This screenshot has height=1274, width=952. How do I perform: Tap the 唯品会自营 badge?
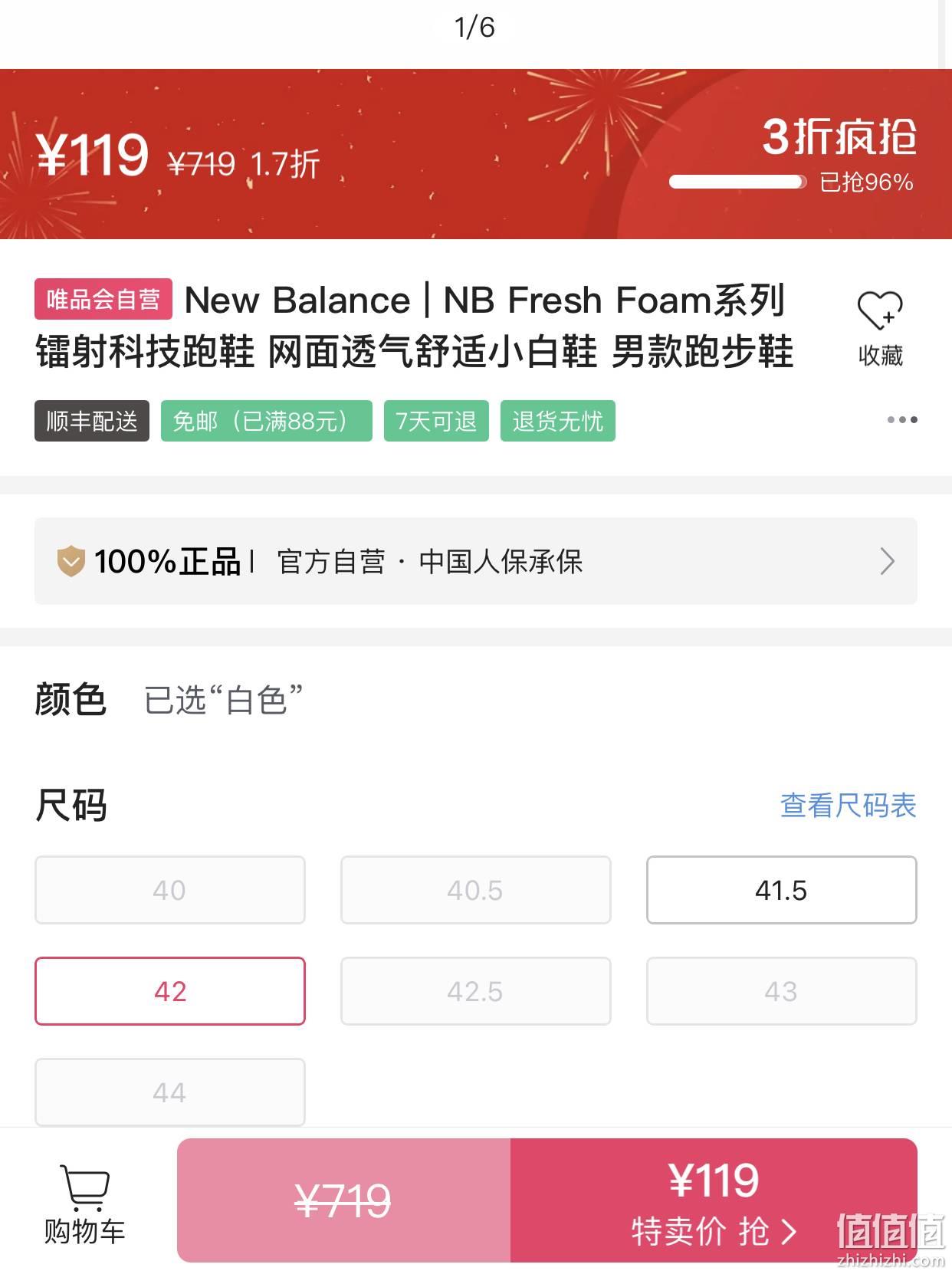click(103, 299)
